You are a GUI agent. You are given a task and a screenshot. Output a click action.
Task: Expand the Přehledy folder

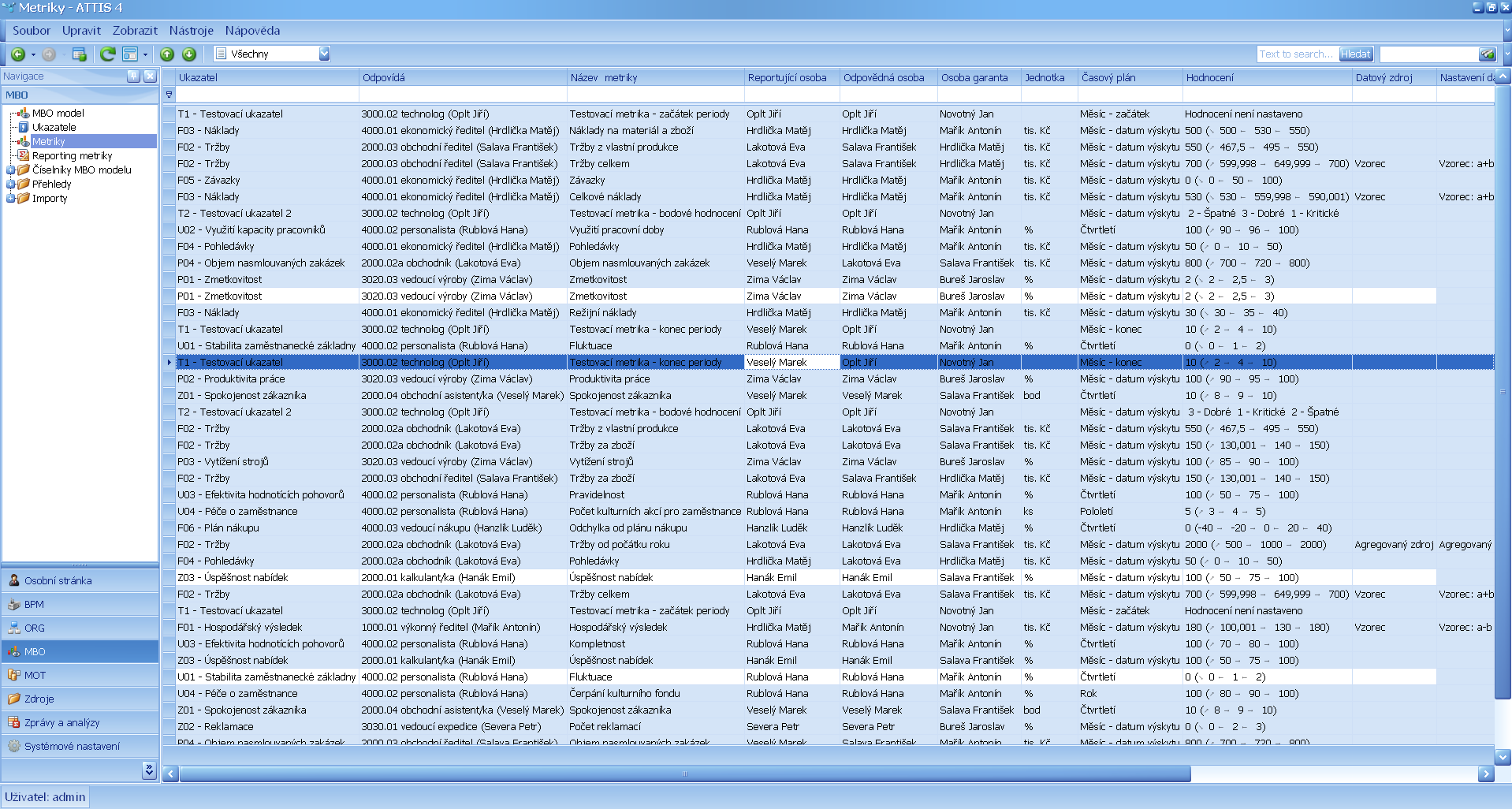coord(11,184)
